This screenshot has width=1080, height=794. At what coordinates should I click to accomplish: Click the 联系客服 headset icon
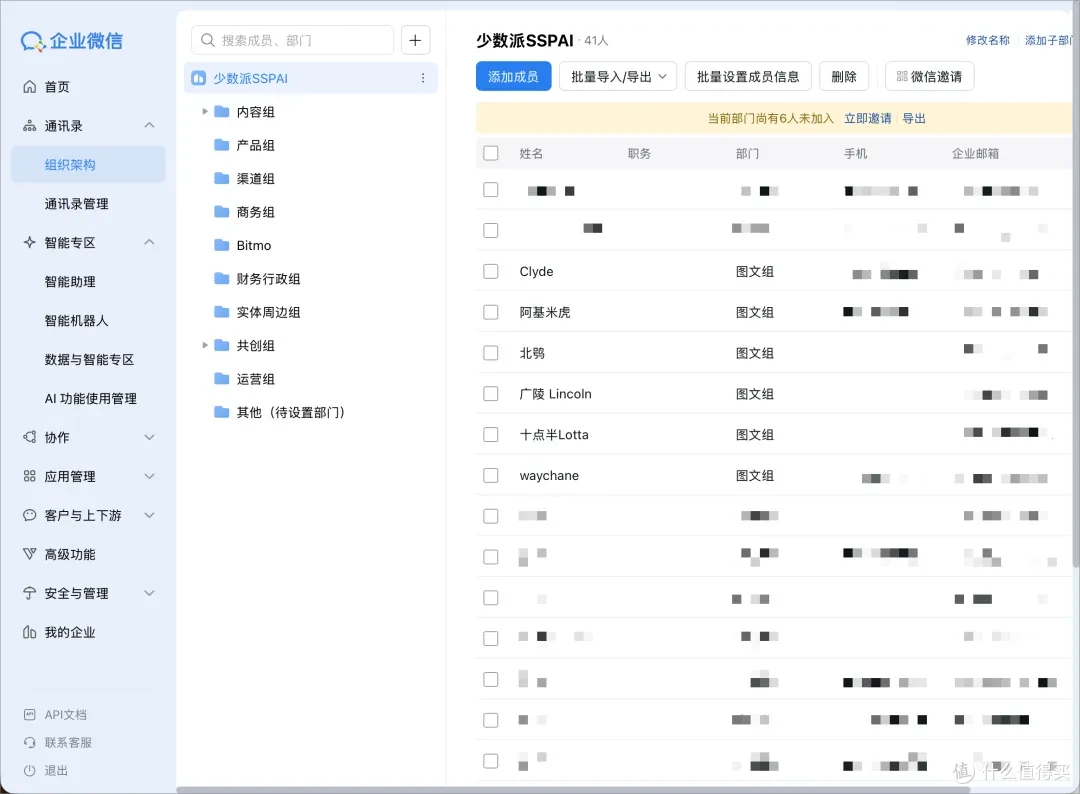click(x=30, y=742)
